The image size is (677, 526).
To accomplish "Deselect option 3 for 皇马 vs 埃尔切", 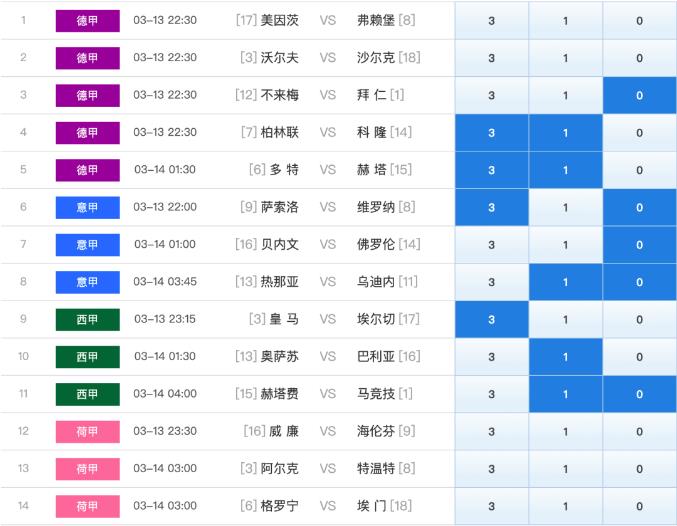I will point(492,320).
